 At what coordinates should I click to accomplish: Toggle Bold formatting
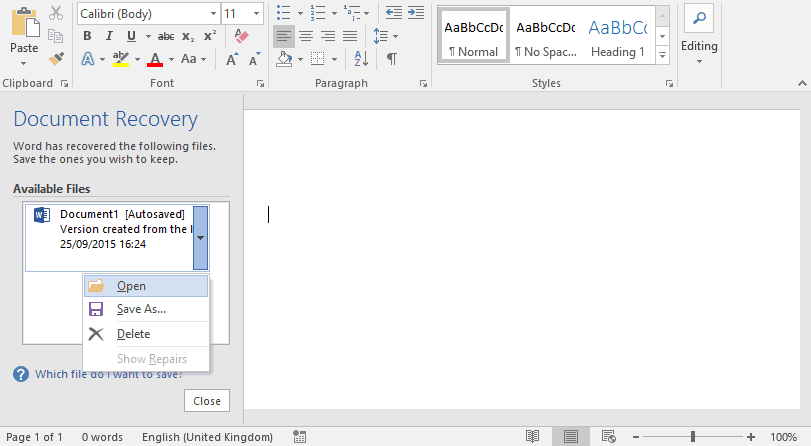click(x=87, y=36)
